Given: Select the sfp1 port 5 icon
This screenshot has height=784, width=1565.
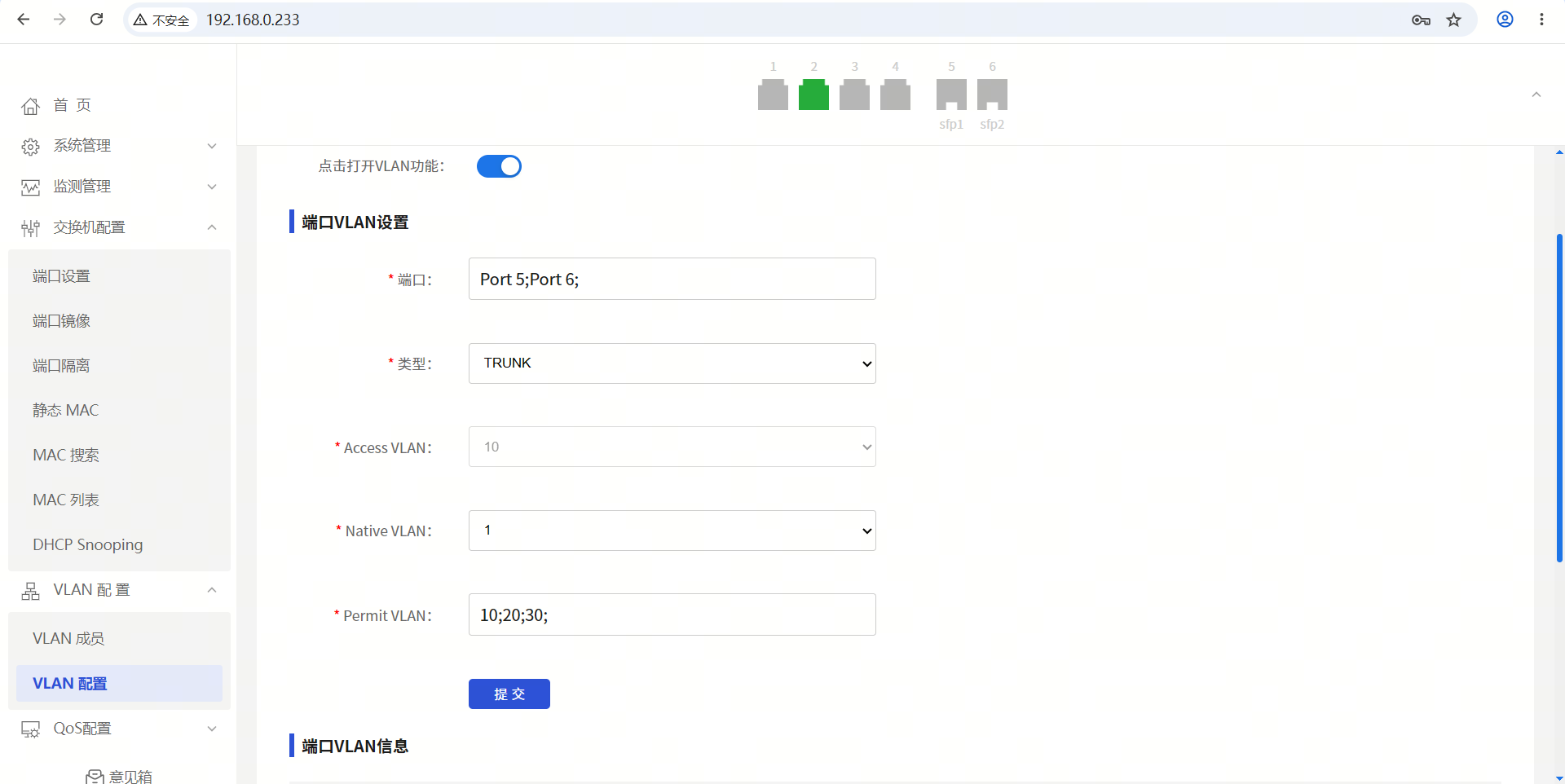Looking at the screenshot, I should coord(951,95).
